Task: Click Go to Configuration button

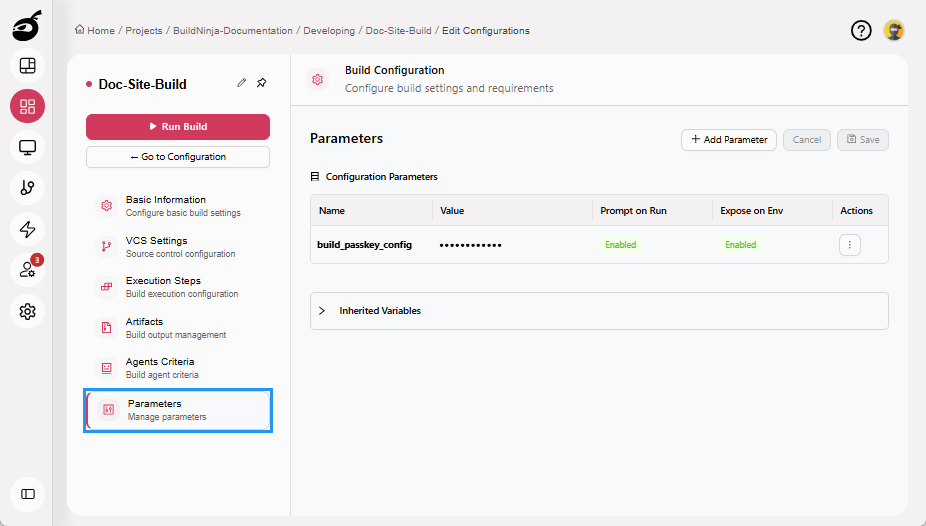Action: (x=178, y=156)
